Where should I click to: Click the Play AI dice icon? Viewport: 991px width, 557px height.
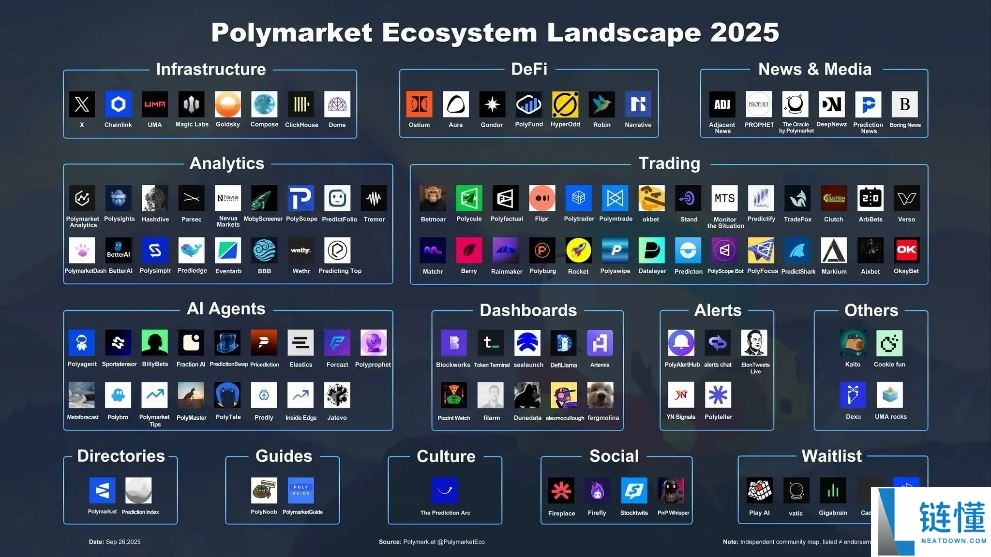coord(759,491)
